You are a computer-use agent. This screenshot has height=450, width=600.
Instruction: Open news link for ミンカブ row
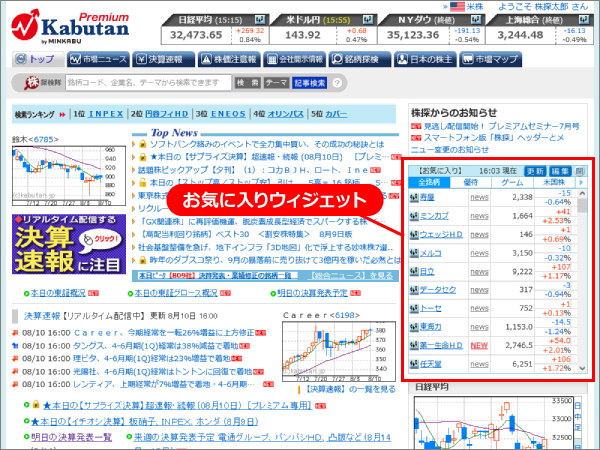(x=479, y=216)
